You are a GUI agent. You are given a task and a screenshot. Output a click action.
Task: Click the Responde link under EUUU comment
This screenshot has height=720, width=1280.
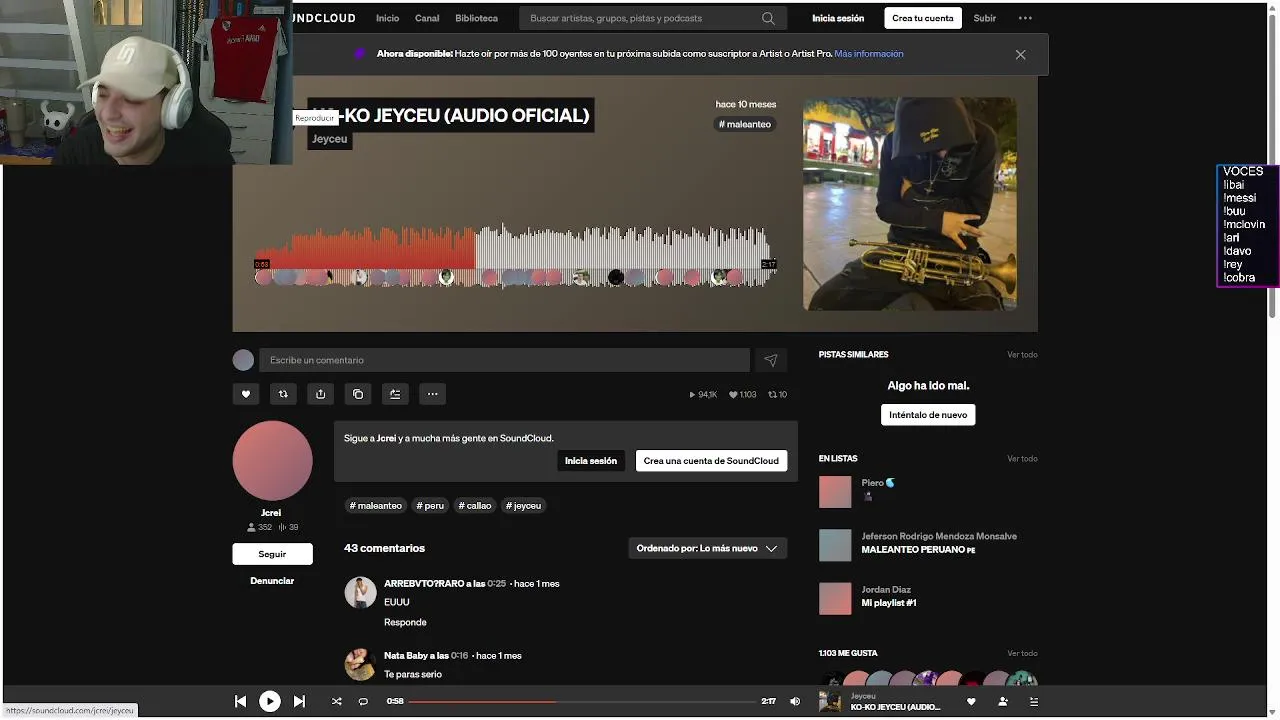[405, 622]
